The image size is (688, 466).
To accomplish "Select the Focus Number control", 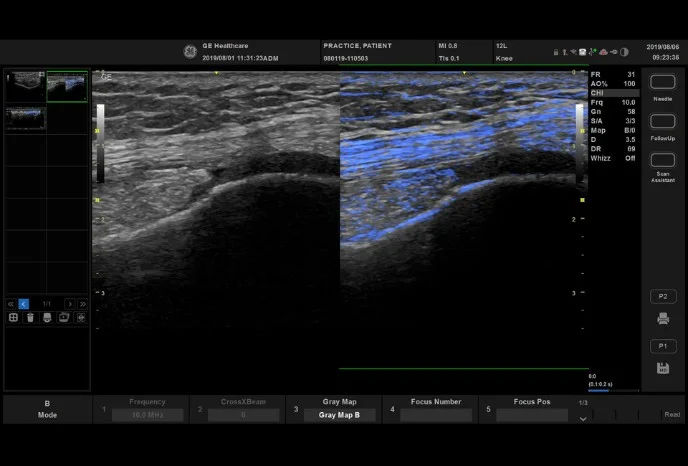I will (x=436, y=402).
